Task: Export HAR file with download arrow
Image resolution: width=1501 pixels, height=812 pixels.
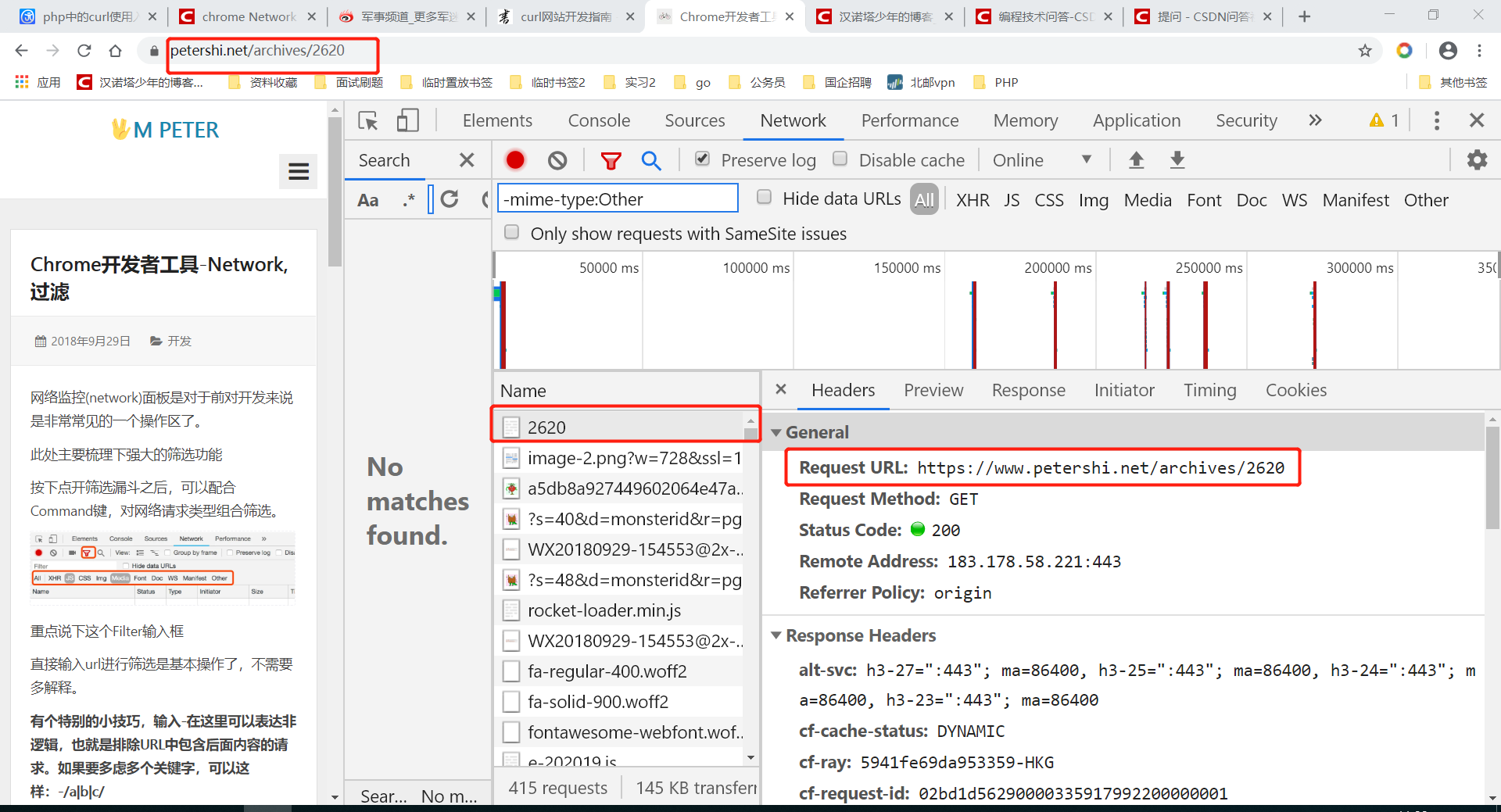Action: (x=1177, y=160)
